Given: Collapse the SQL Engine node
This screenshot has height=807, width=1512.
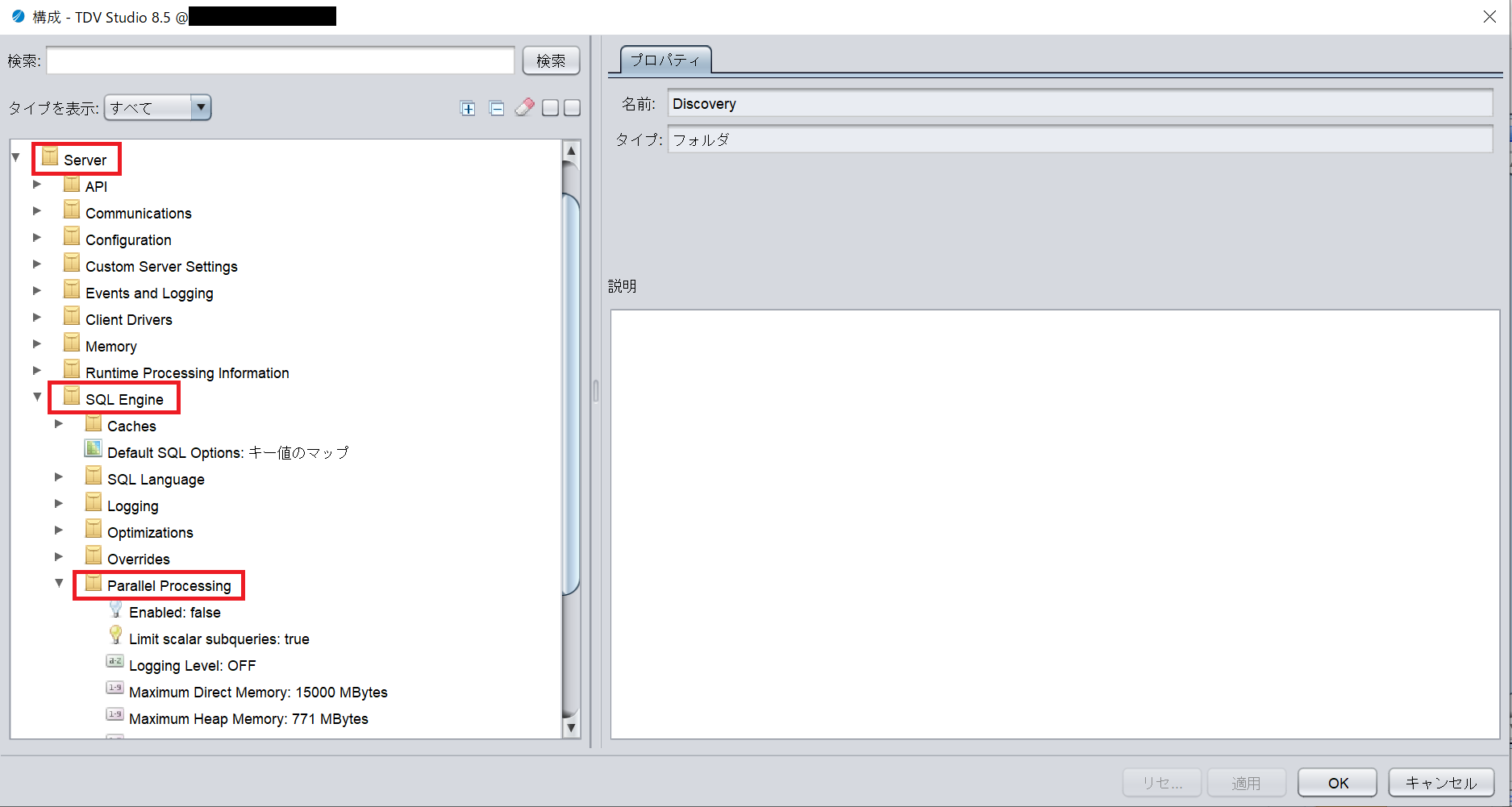Looking at the screenshot, I should [37, 397].
